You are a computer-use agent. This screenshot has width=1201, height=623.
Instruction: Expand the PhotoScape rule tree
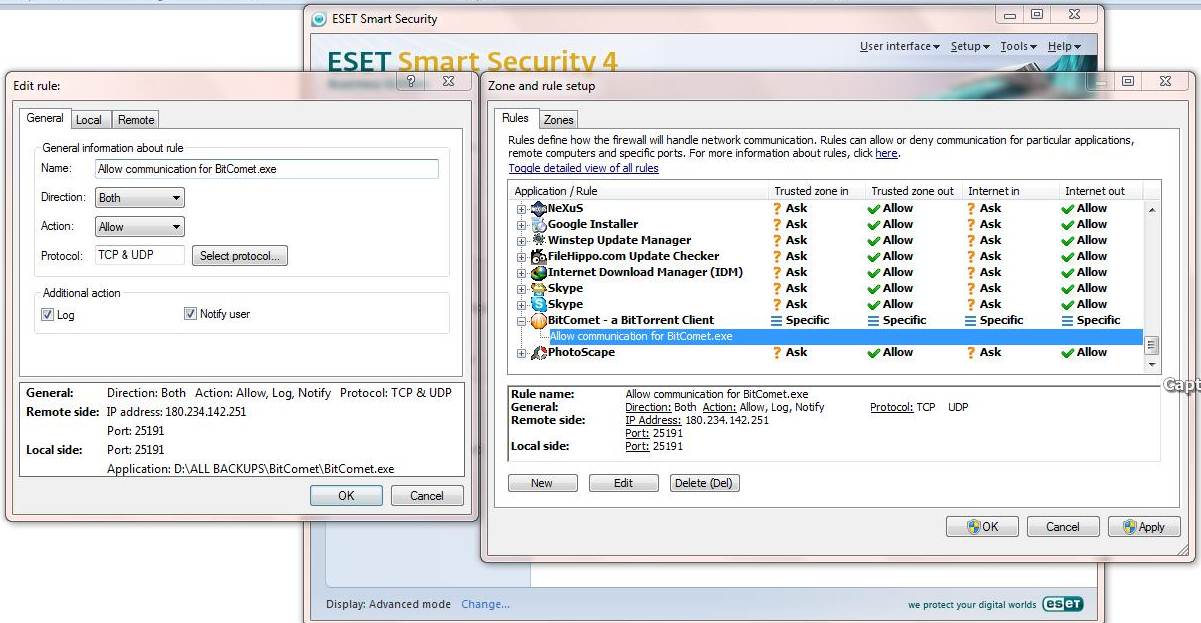coord(521,353)
